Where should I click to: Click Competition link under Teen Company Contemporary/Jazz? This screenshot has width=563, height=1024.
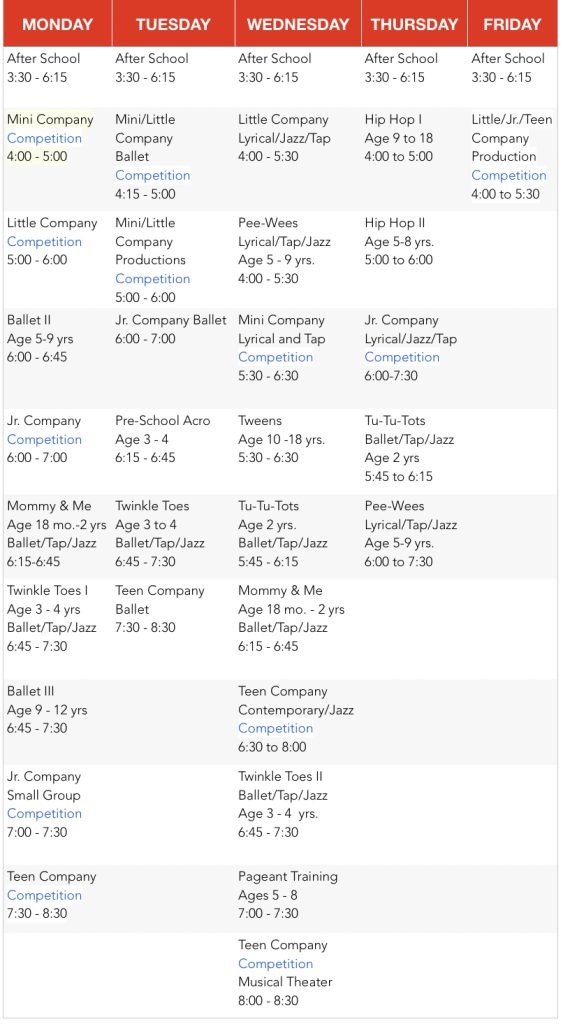pyautogui.click(x=276, y=728)
